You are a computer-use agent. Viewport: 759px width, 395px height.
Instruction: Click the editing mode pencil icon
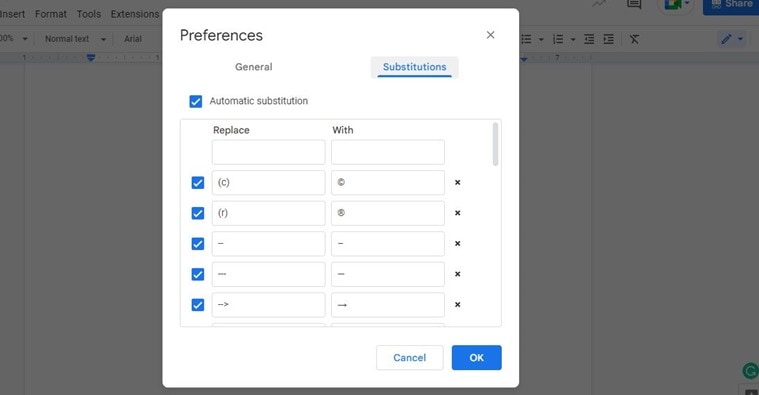click(726, 39)
